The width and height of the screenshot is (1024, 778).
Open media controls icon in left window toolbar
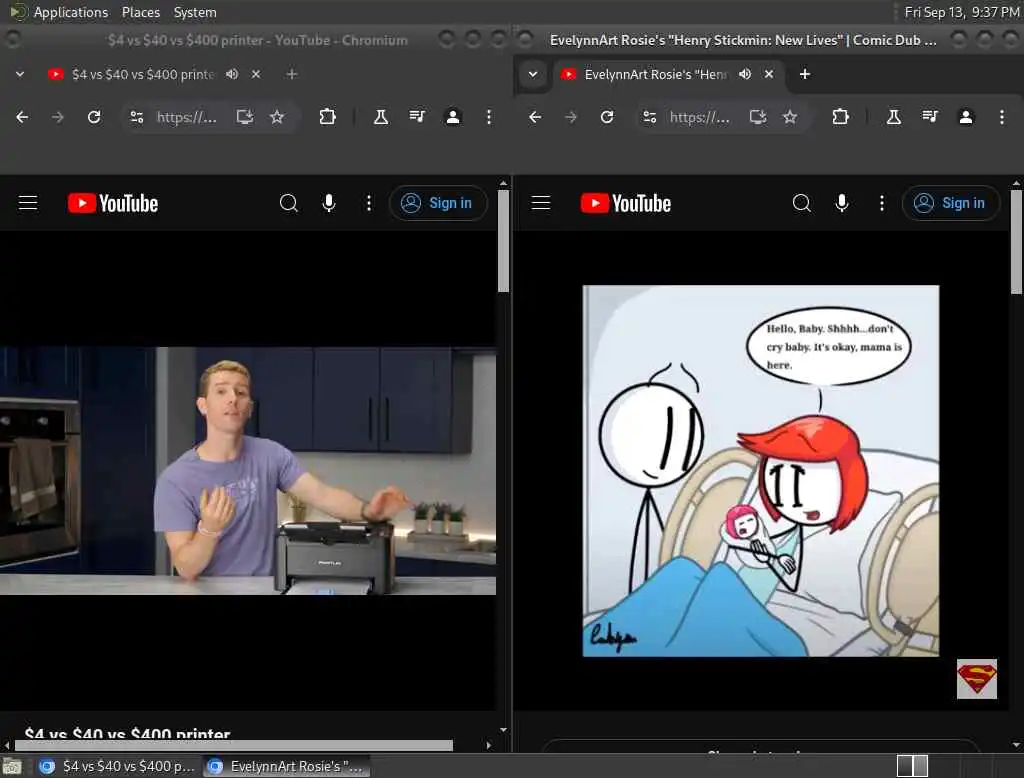[x=417, y=117]
